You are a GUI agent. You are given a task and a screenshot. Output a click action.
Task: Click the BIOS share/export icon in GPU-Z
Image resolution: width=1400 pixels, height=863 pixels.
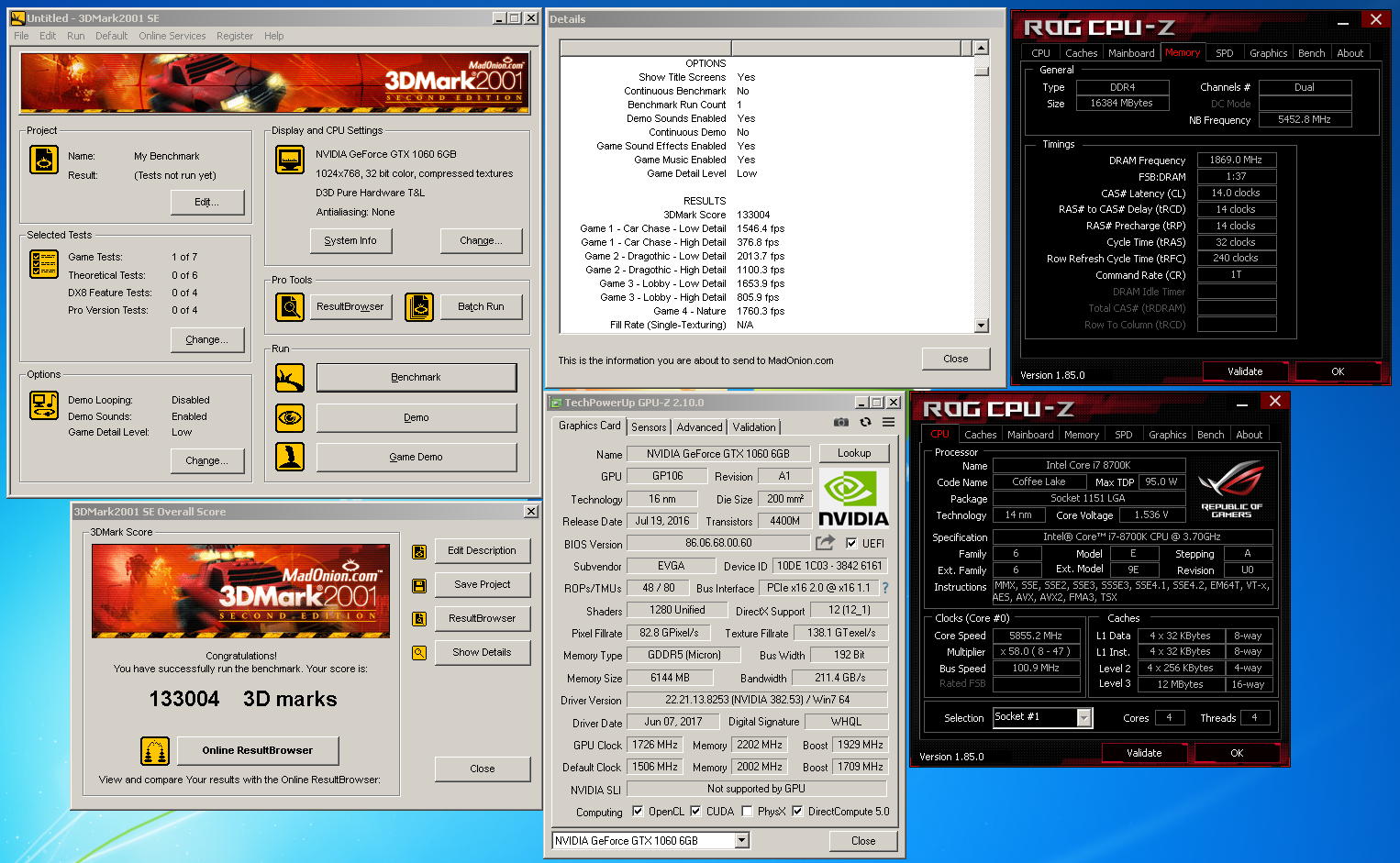[825, 543]
